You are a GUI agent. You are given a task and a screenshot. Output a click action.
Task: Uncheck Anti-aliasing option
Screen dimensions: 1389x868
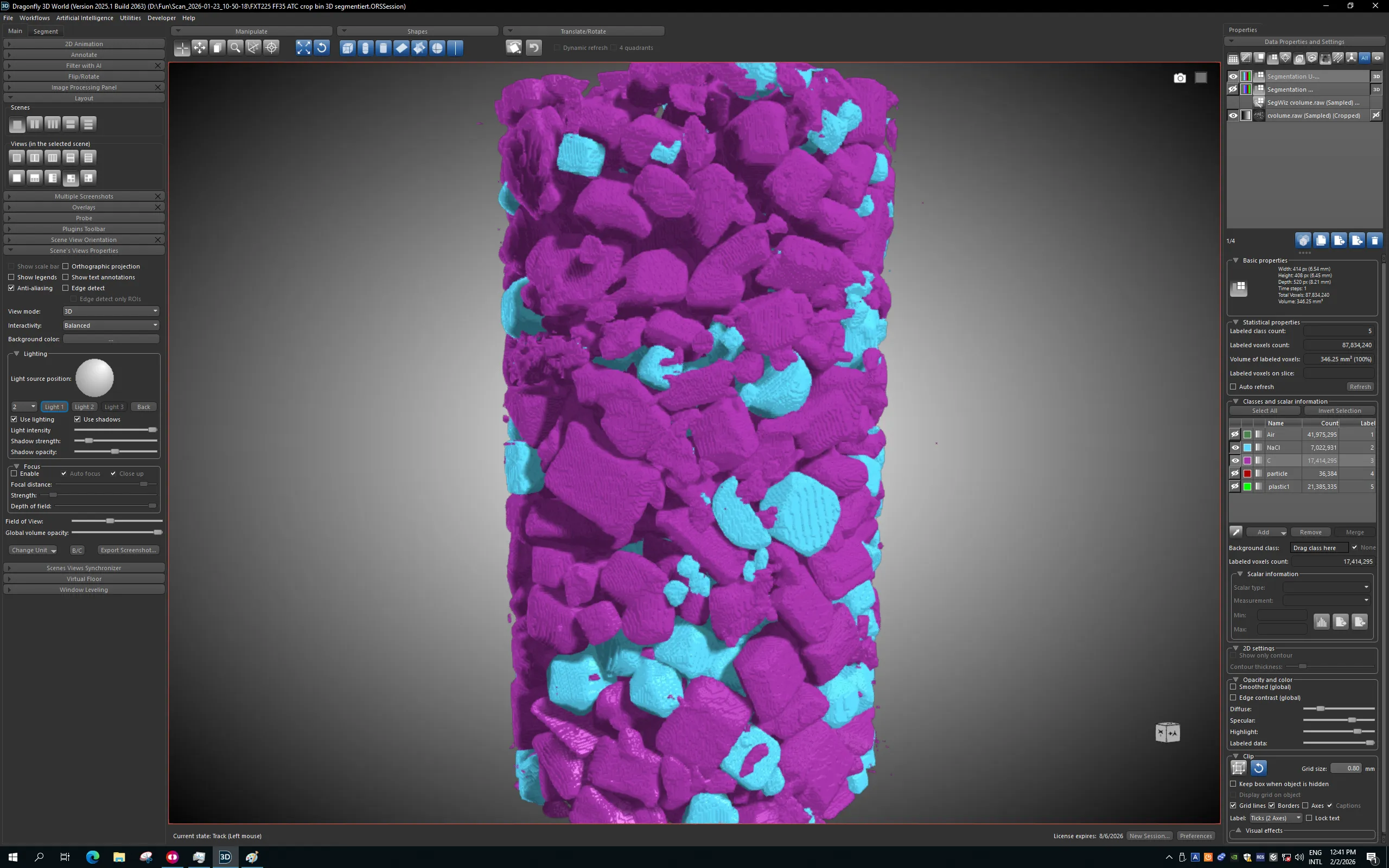click(x=11, y=288)
